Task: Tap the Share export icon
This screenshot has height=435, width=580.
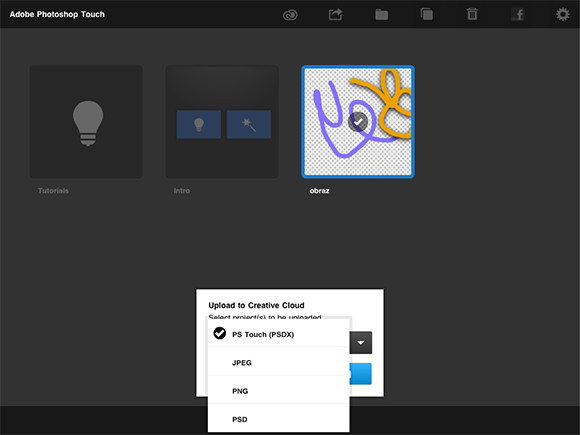Action: 335,14
